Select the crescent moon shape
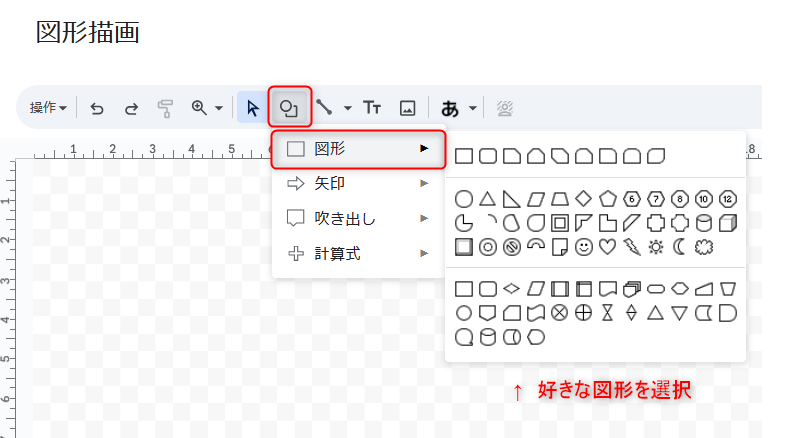The image size is (812, 438). [679, 247]
